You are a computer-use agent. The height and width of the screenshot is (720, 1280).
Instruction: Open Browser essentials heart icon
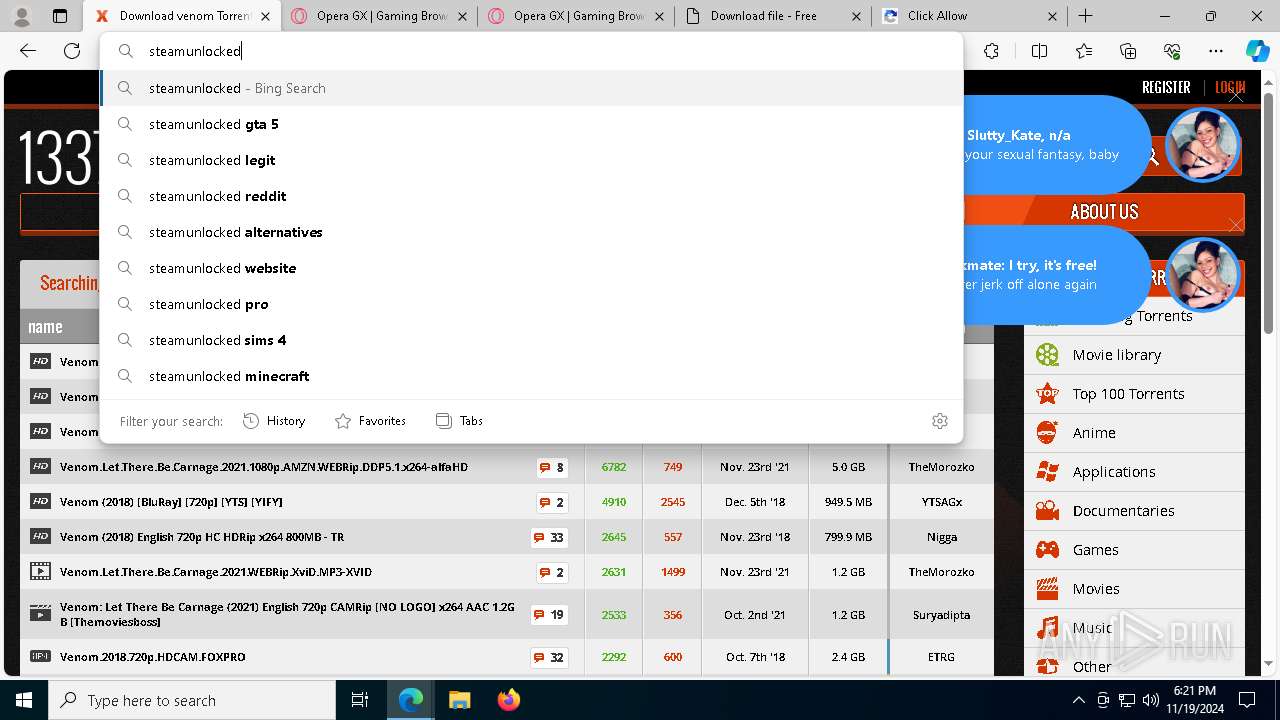click(x=1172, y=51)
